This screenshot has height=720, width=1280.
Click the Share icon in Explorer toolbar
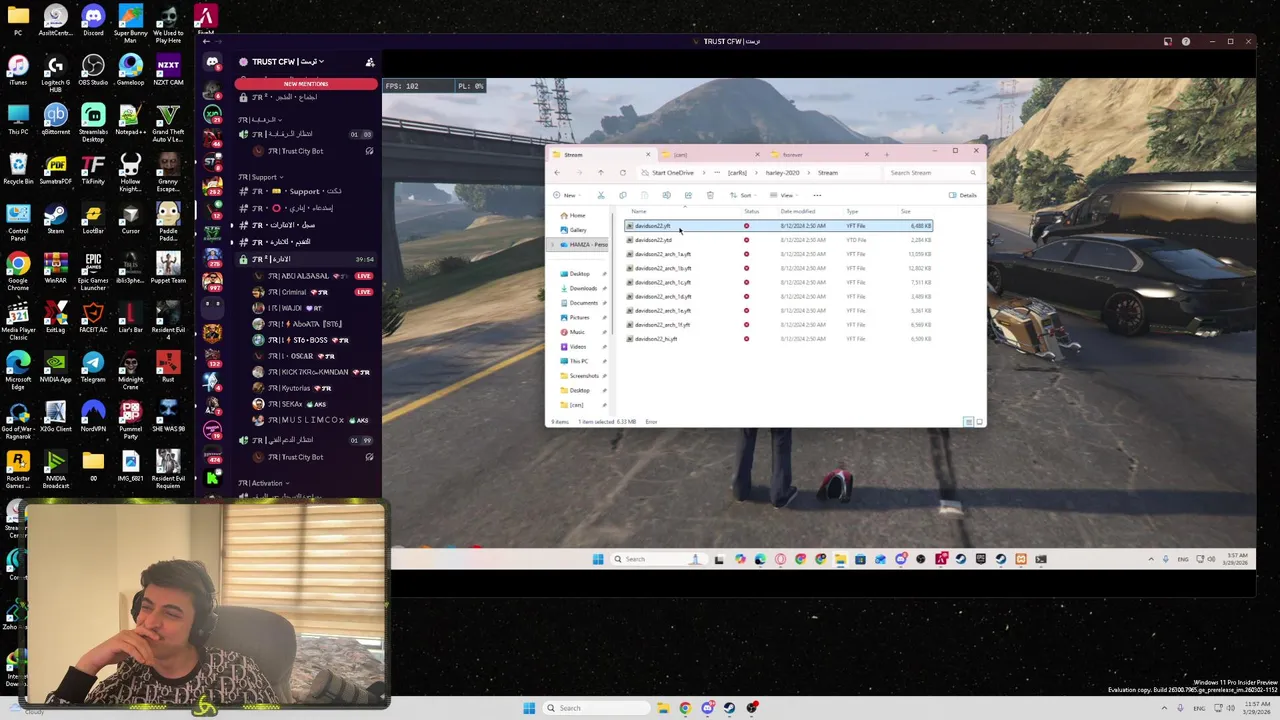[x=688, y=195]
